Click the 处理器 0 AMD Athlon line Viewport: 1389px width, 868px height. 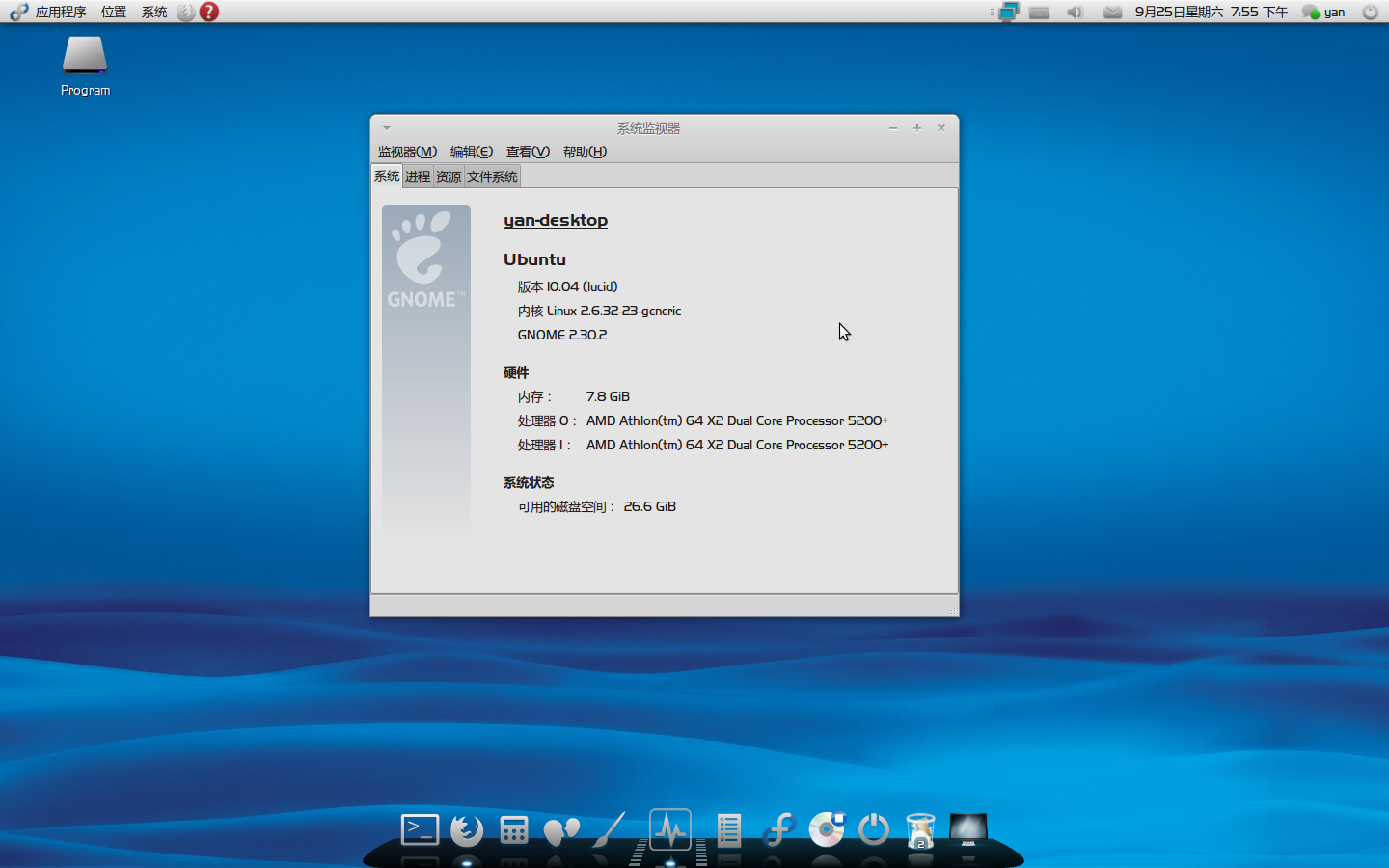click(703, 420)
